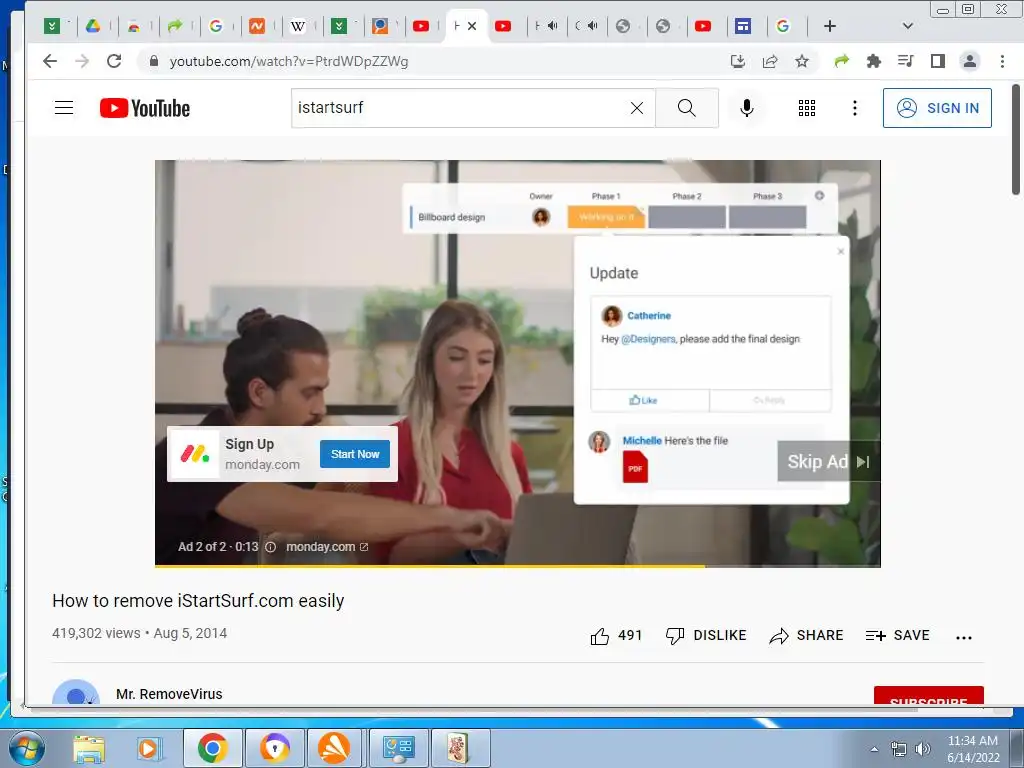
Task: Open Chrome's three-dot main menu
Action: pyautogui.click(x=1002, y=61)
